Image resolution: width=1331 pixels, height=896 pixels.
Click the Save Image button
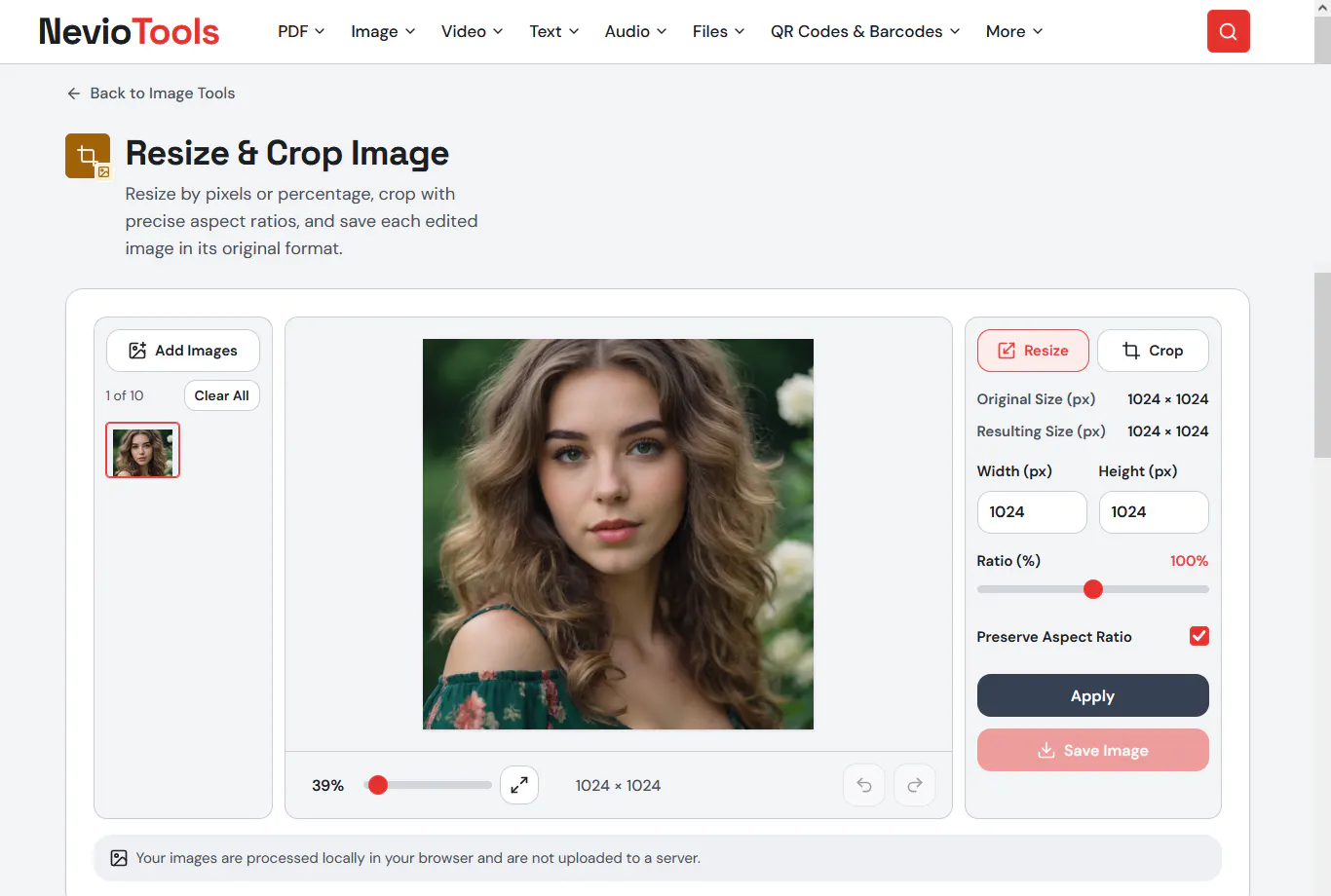pos(1092,750)
